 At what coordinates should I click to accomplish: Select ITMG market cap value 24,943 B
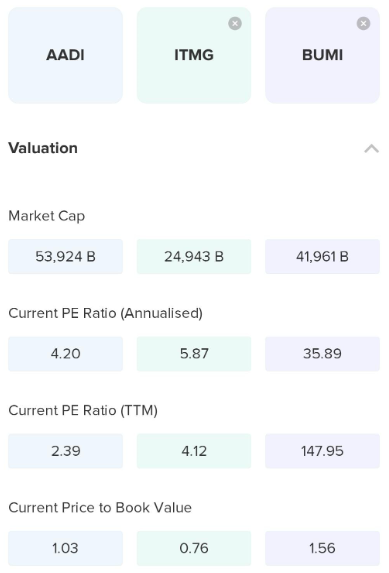click(x=194, y=257)
